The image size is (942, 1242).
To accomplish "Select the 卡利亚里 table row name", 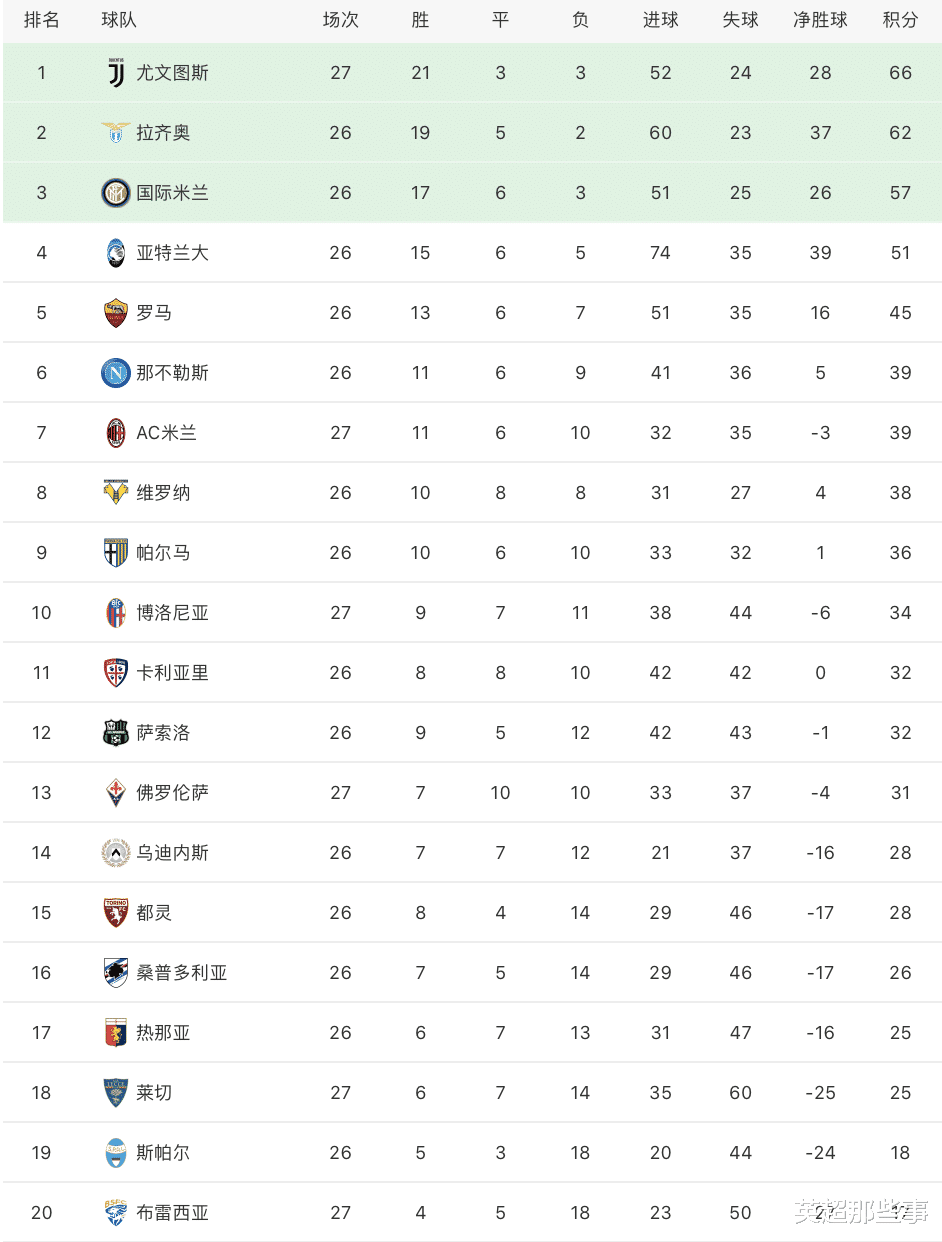I will click(x=172, y=673).
